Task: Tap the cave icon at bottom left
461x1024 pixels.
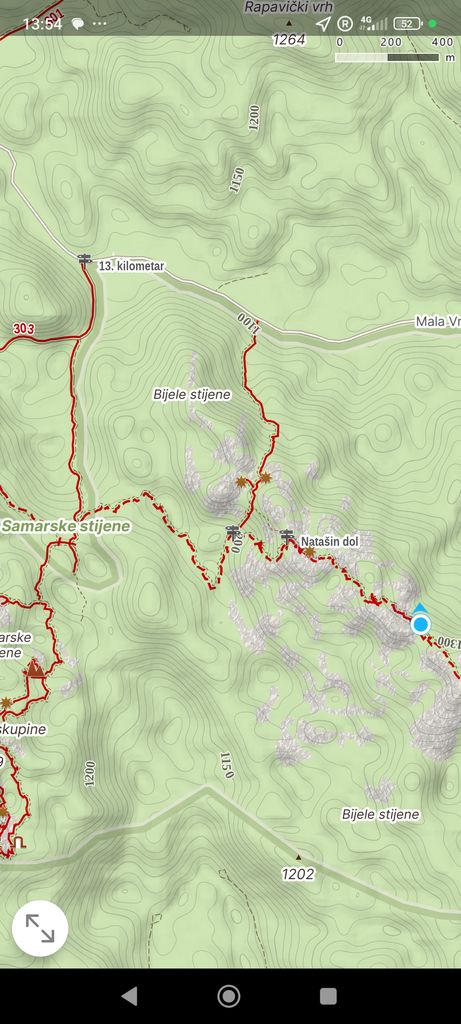Action: pos(20,842)
